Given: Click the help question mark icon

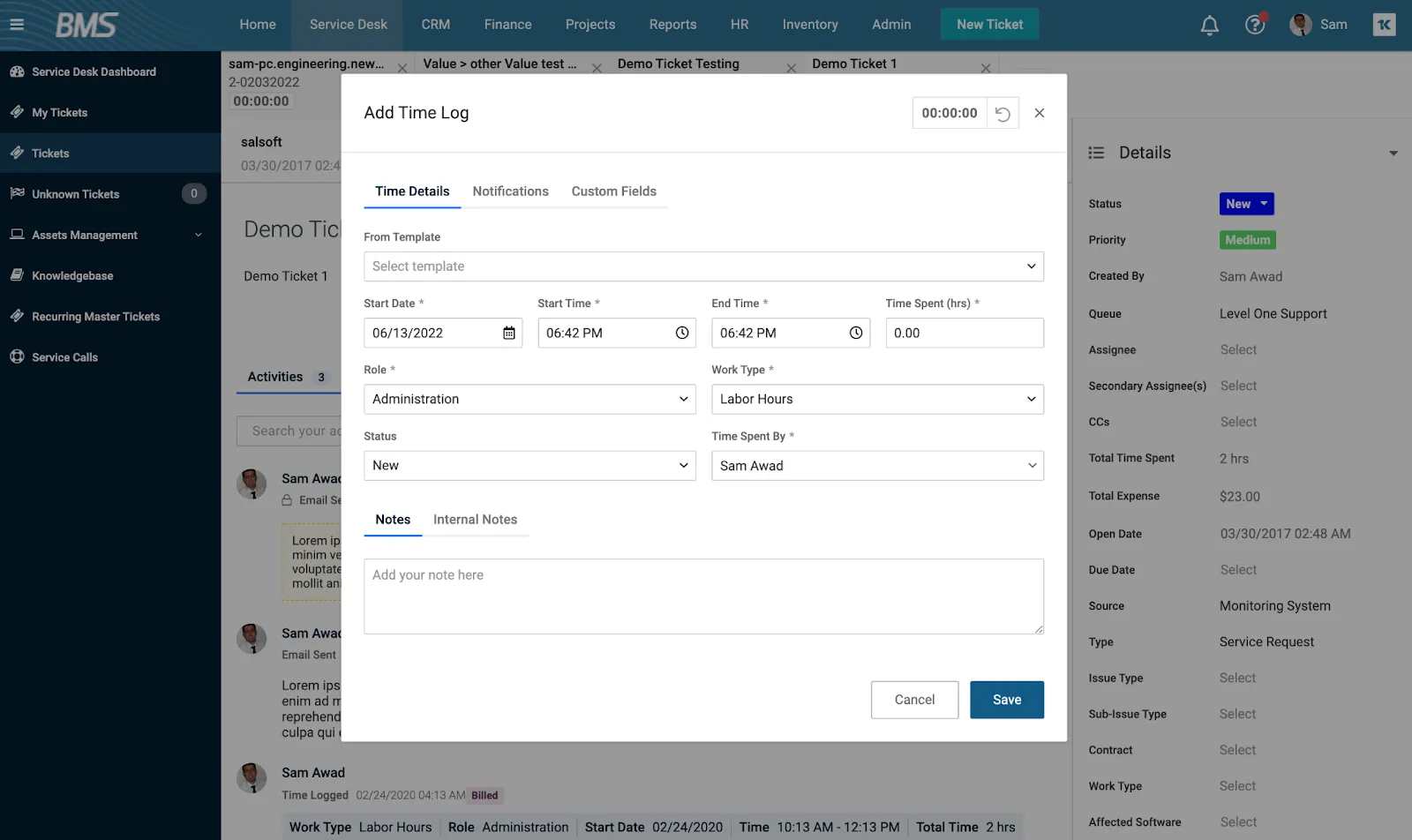Looking at the screenshot, I should tap(1254, 25).
